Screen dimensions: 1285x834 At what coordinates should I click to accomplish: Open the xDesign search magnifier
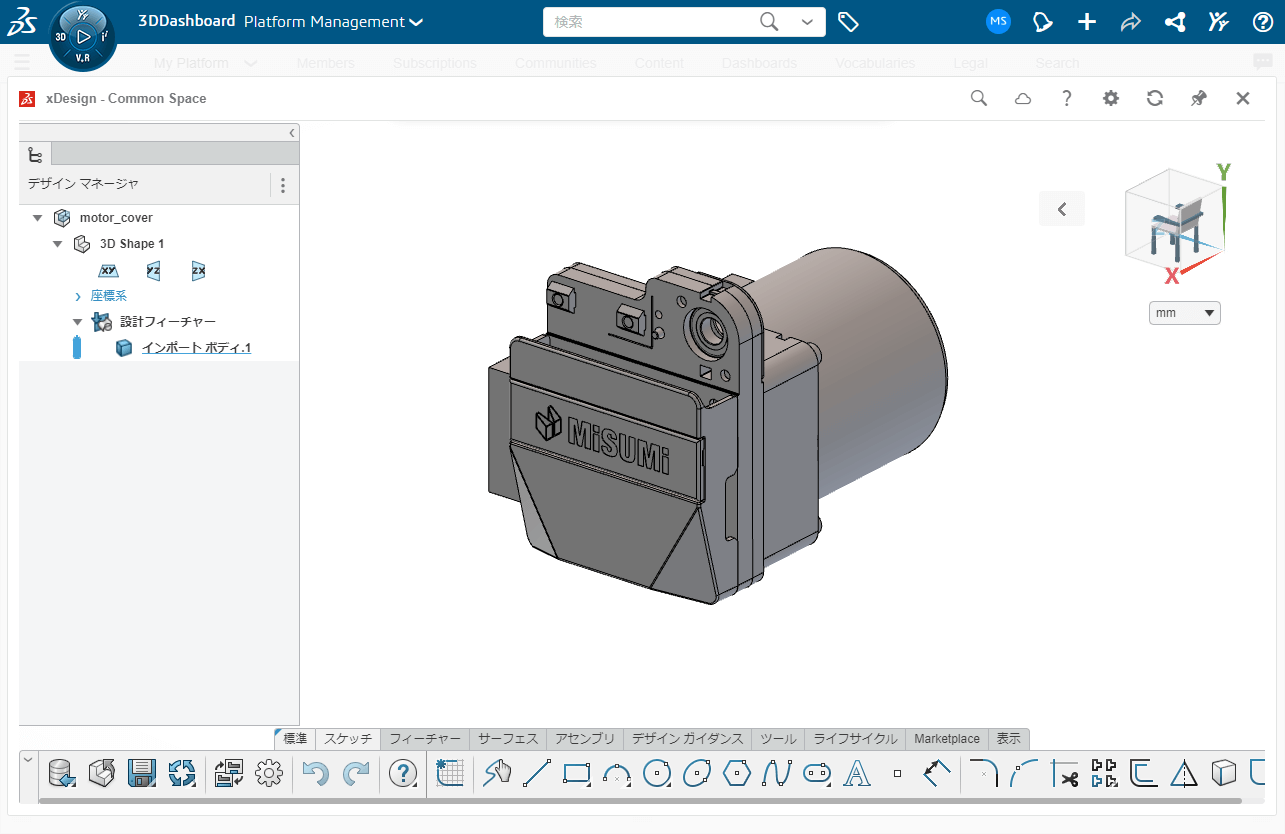pos(978,98)
